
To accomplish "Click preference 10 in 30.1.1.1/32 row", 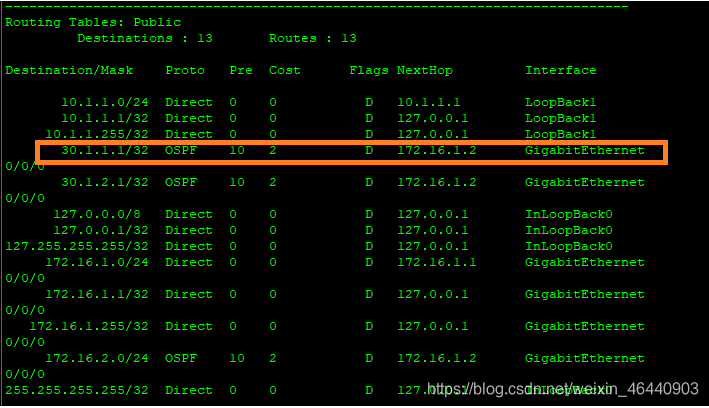I will 237,151.
